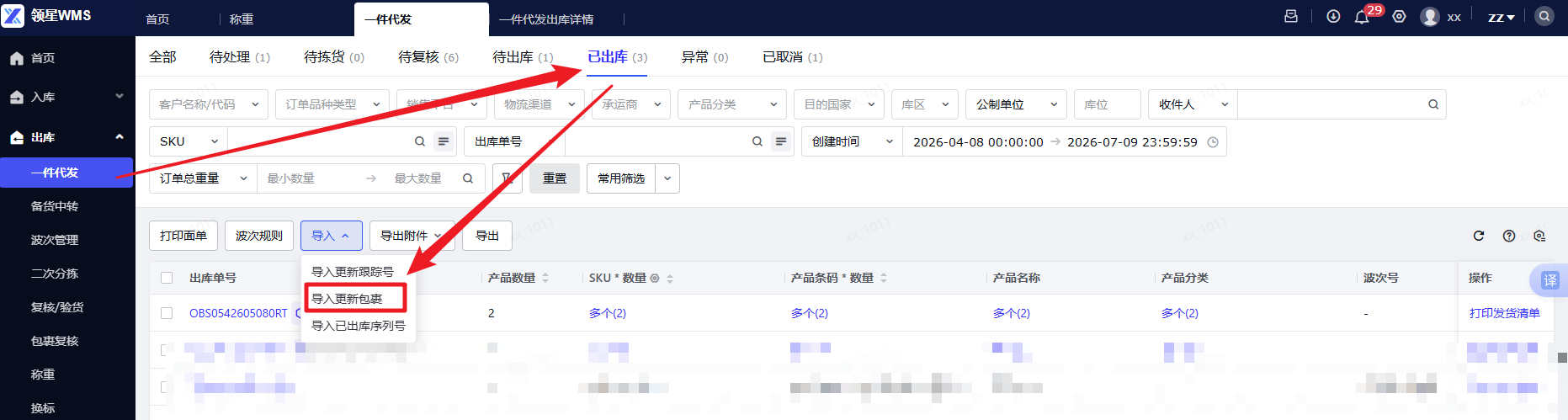Switch to the 待复核 (6) tab

[x=428, y=57]
